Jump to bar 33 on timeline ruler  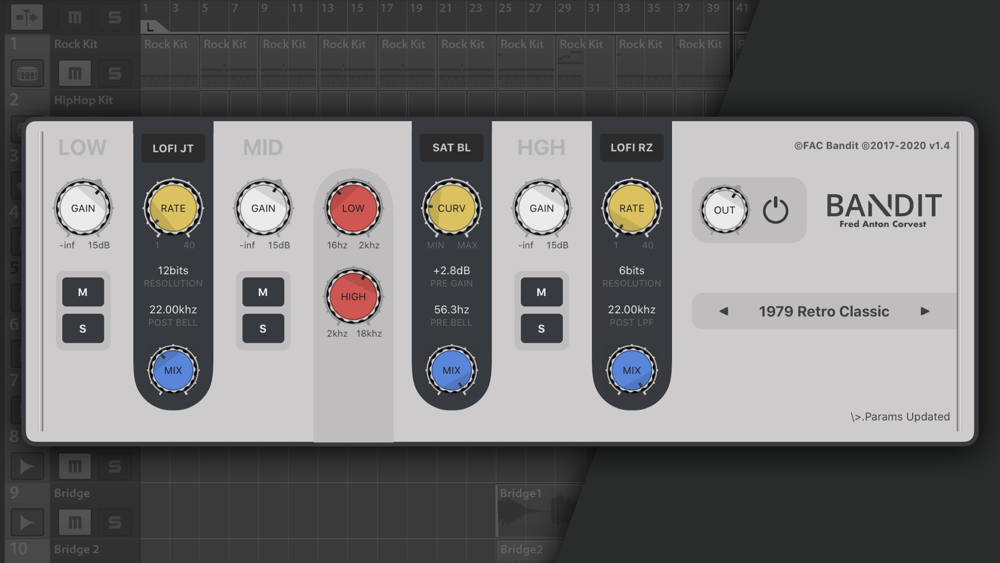pos(624,8)
